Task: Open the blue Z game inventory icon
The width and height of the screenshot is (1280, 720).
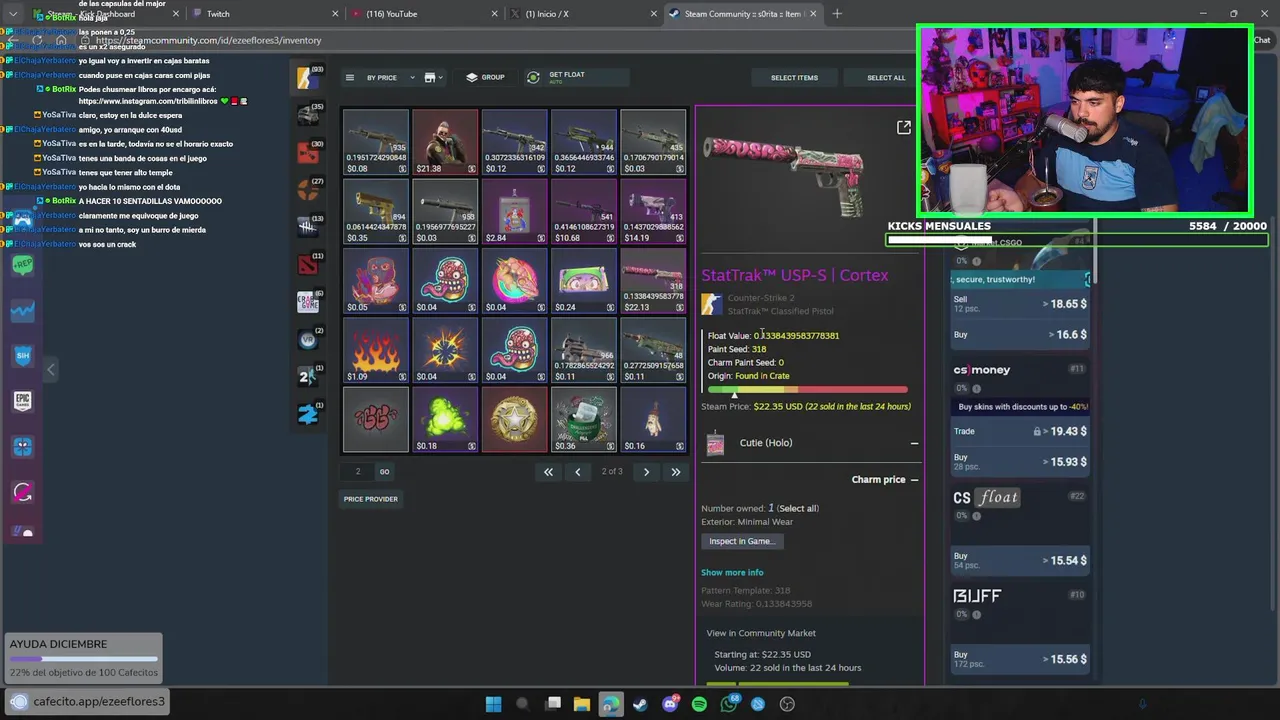Action: (x=308, y=413)
